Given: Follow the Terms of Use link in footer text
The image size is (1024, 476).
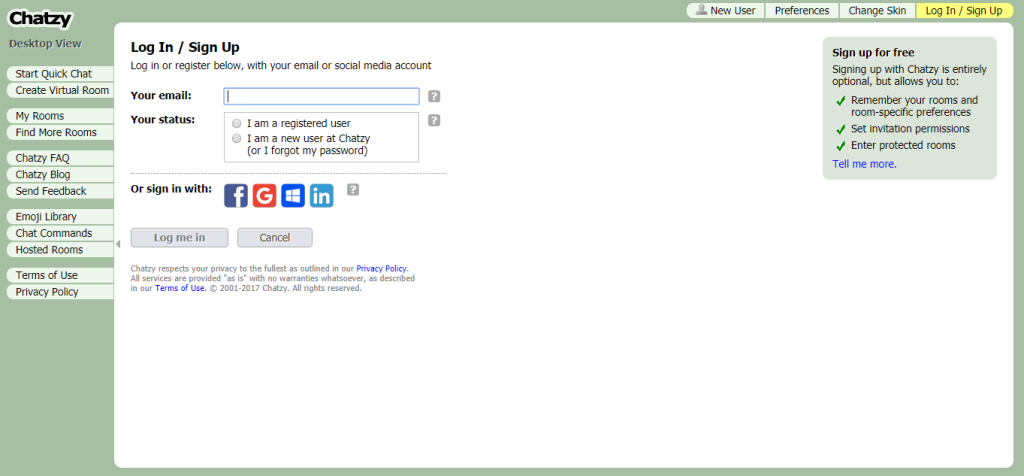Looking at the screenshot, I should 180,288.
